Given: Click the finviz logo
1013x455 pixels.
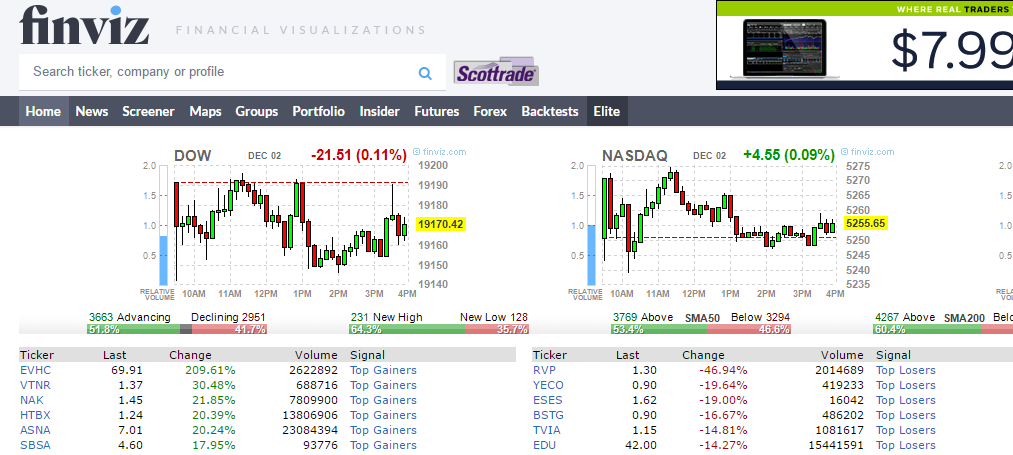Looking at the screenshot, I should point(84,25).
